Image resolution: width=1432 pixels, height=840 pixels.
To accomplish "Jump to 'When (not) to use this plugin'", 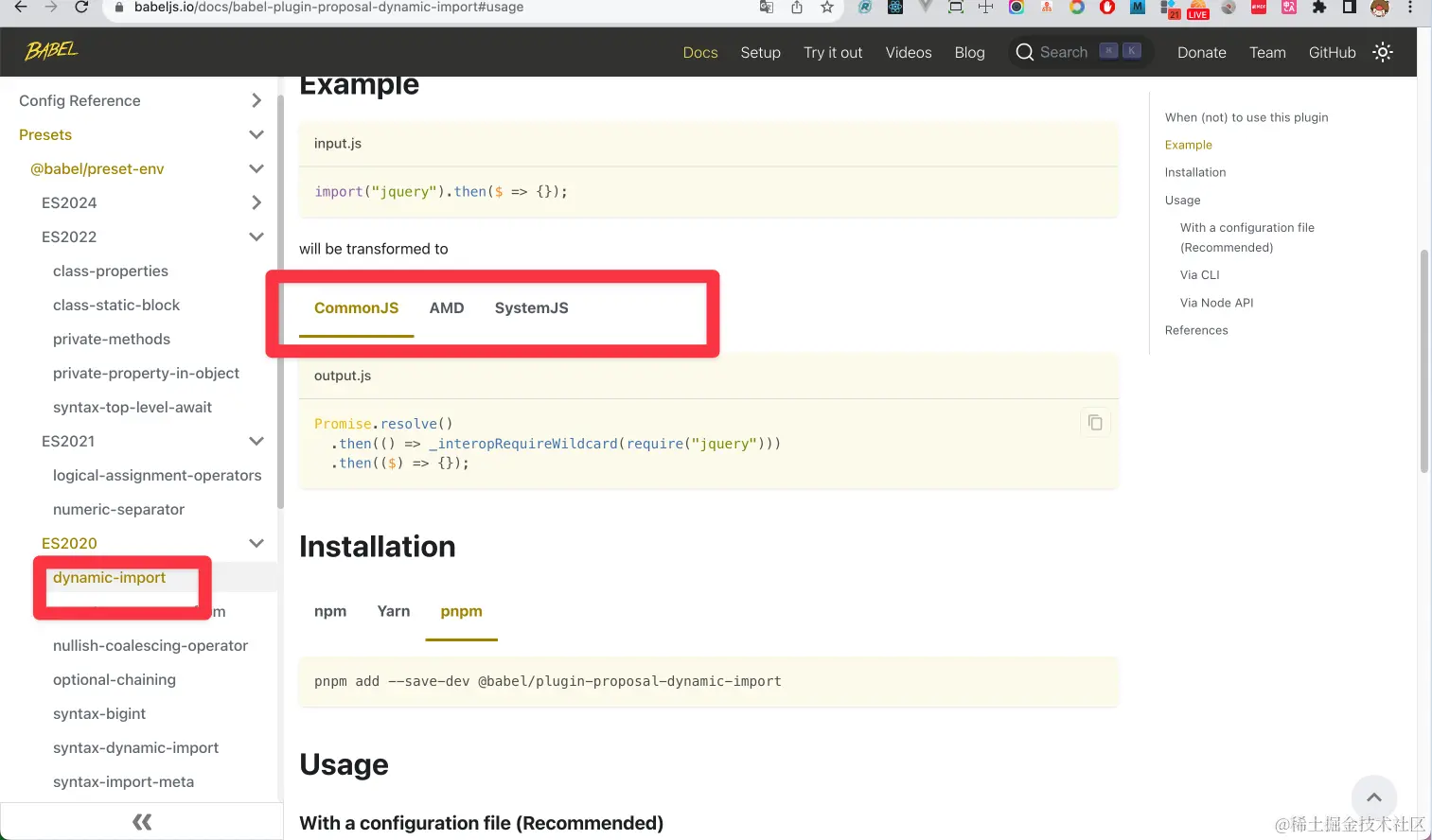I will tap(1246, 117).
